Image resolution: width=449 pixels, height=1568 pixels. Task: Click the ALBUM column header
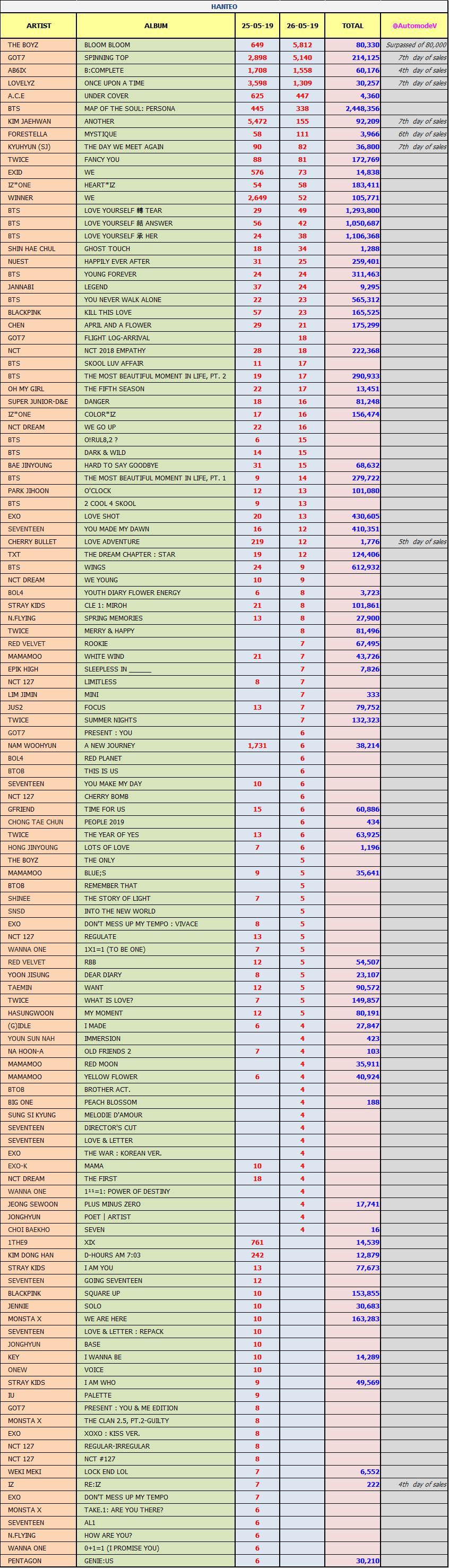(156, 26)
